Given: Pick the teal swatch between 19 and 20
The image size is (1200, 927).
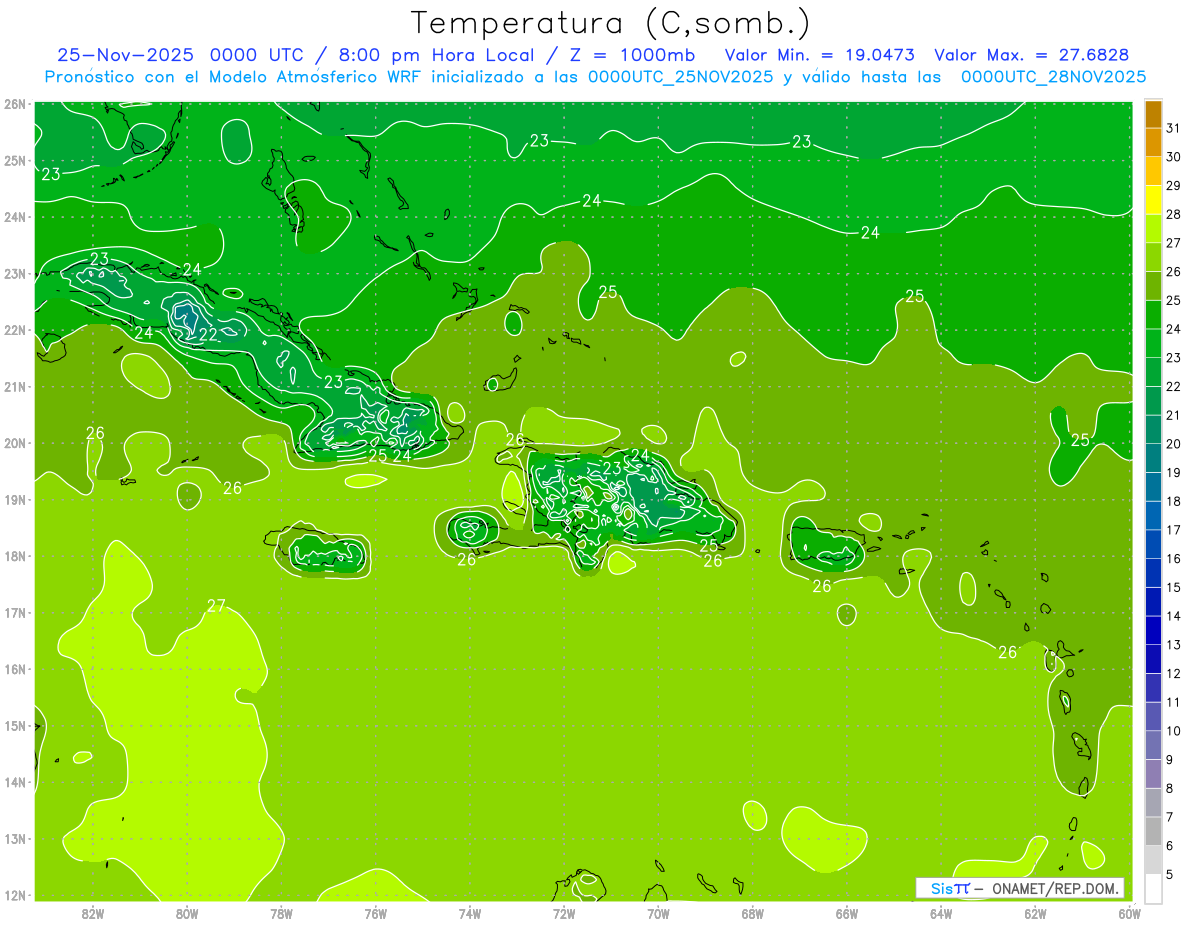Looking at the screenshot, I should pos(1153,458).
